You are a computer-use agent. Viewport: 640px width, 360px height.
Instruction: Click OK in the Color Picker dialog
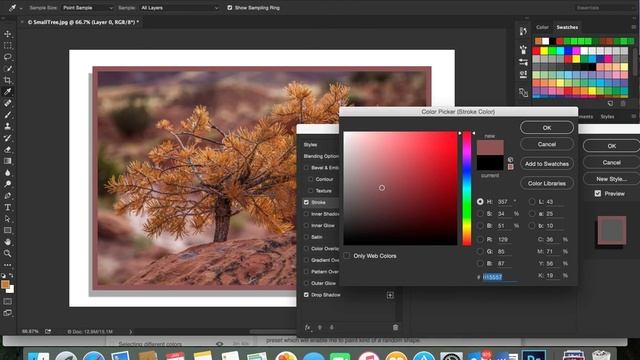(x=547, y=128)
